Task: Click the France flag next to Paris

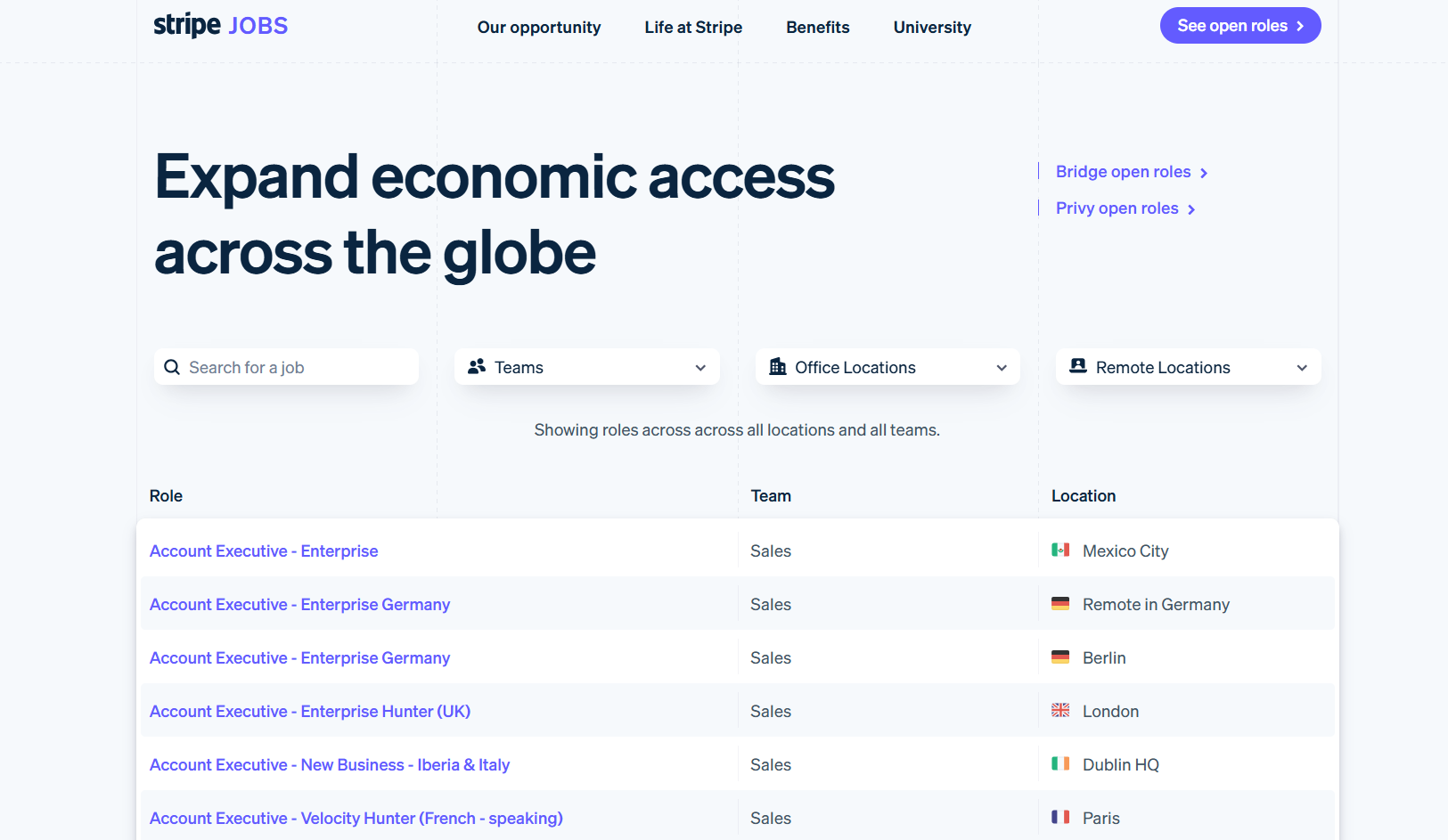Action: coord(1059,817)
